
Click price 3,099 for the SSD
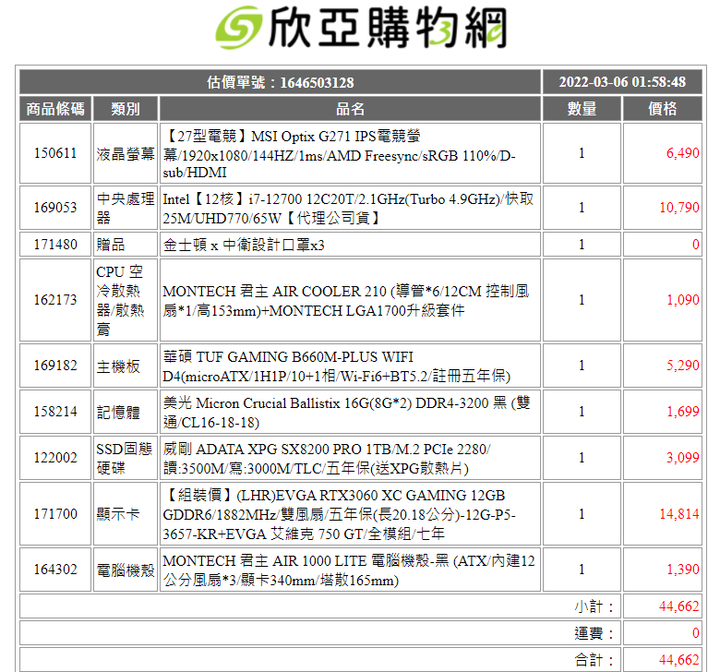682,458
